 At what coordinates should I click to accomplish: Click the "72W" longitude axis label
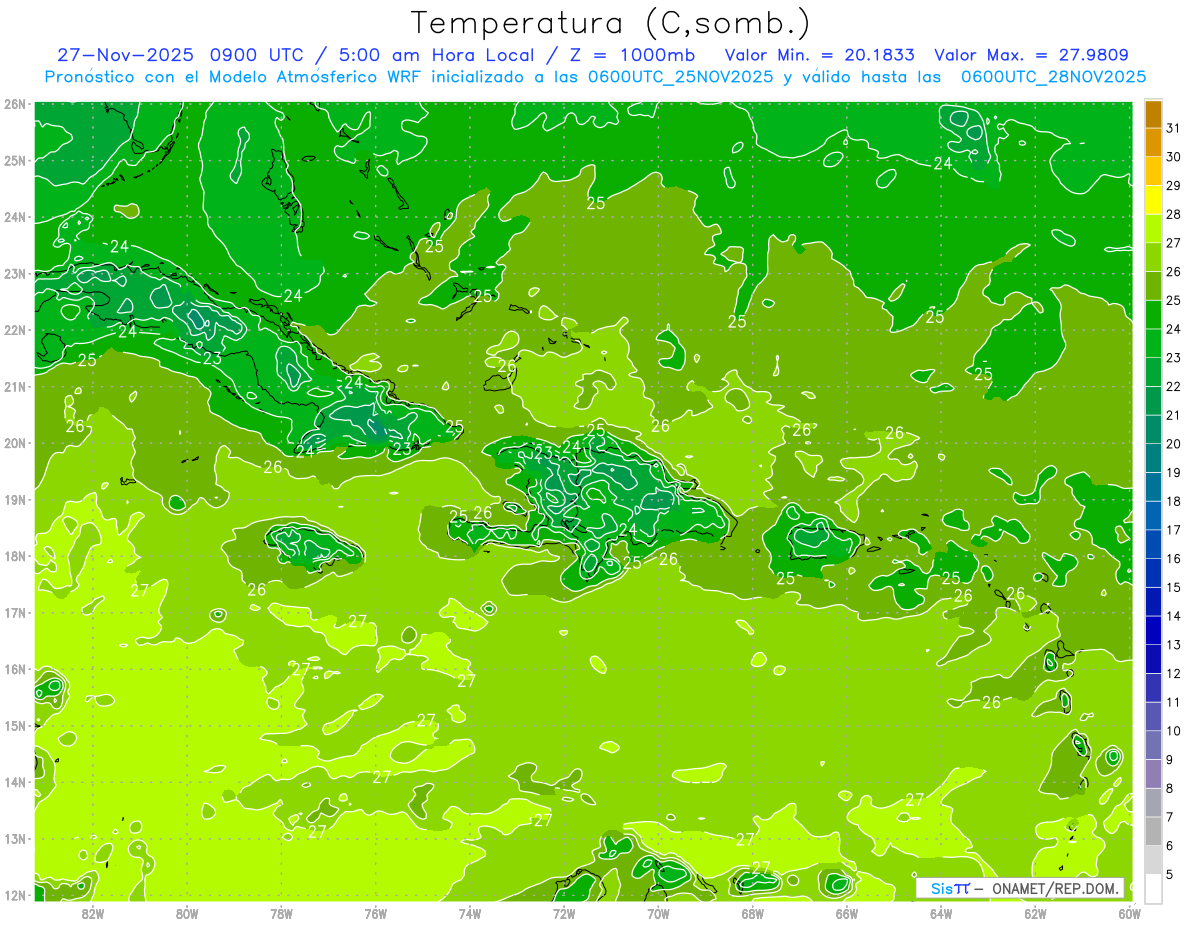(564, 913)
